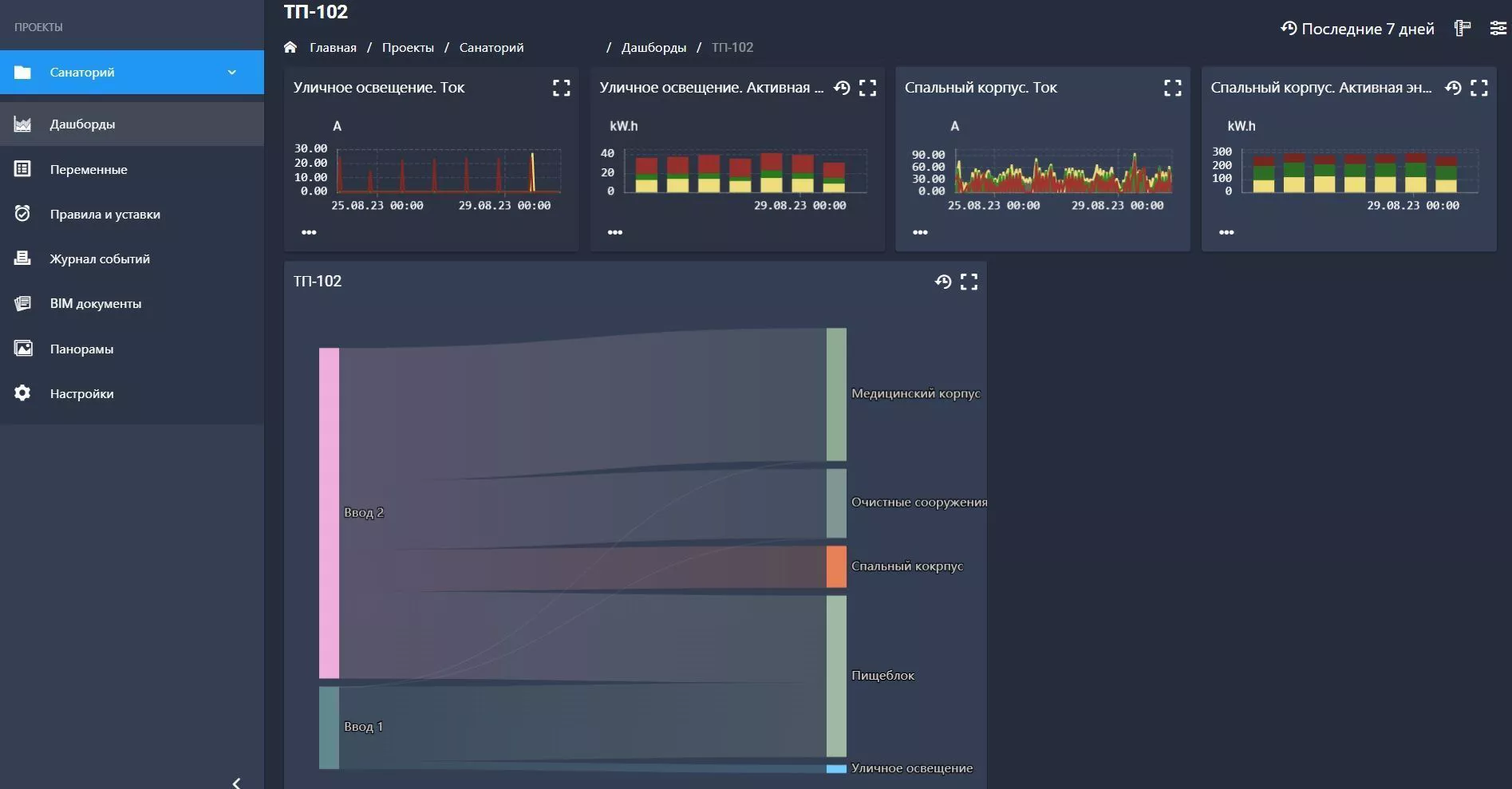The image size is (1512, 789).
Task: Click the home icon in breadcrumb
Action: click(x=290, y=47)
